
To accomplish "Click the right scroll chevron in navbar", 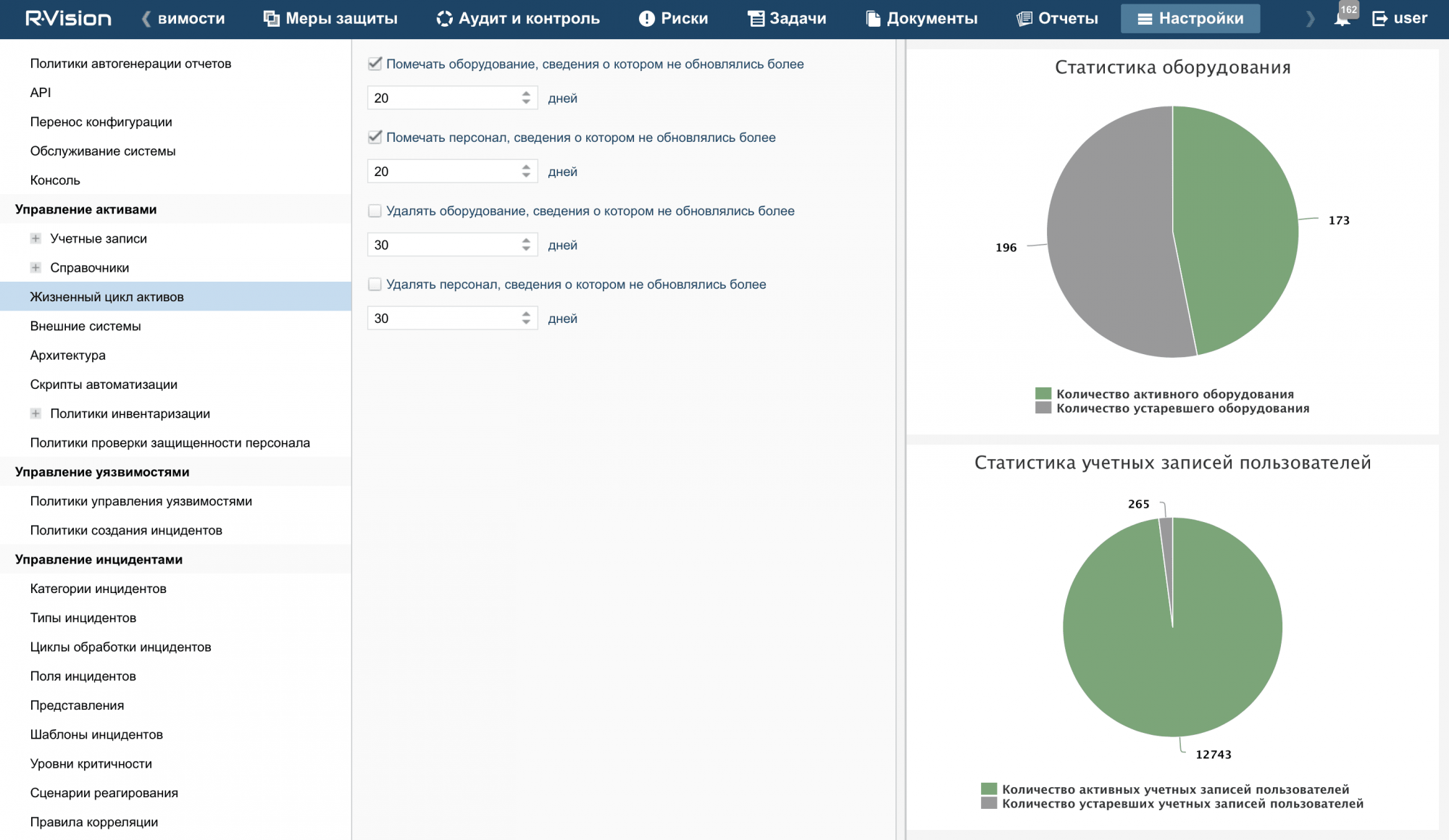I will 1310,19.
